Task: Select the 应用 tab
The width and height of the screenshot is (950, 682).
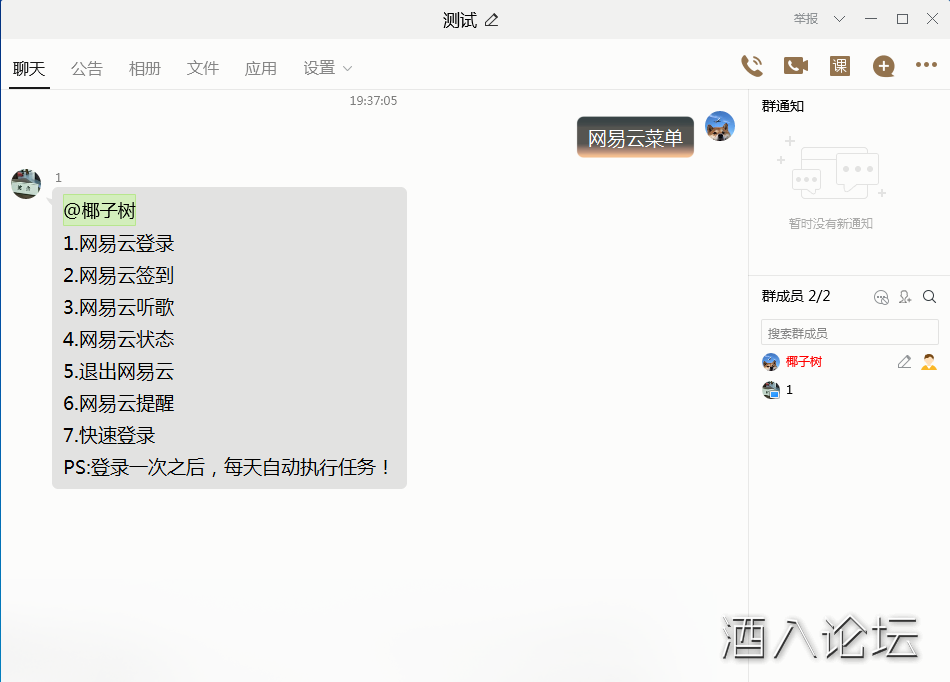Action: [x=261, y=68]
